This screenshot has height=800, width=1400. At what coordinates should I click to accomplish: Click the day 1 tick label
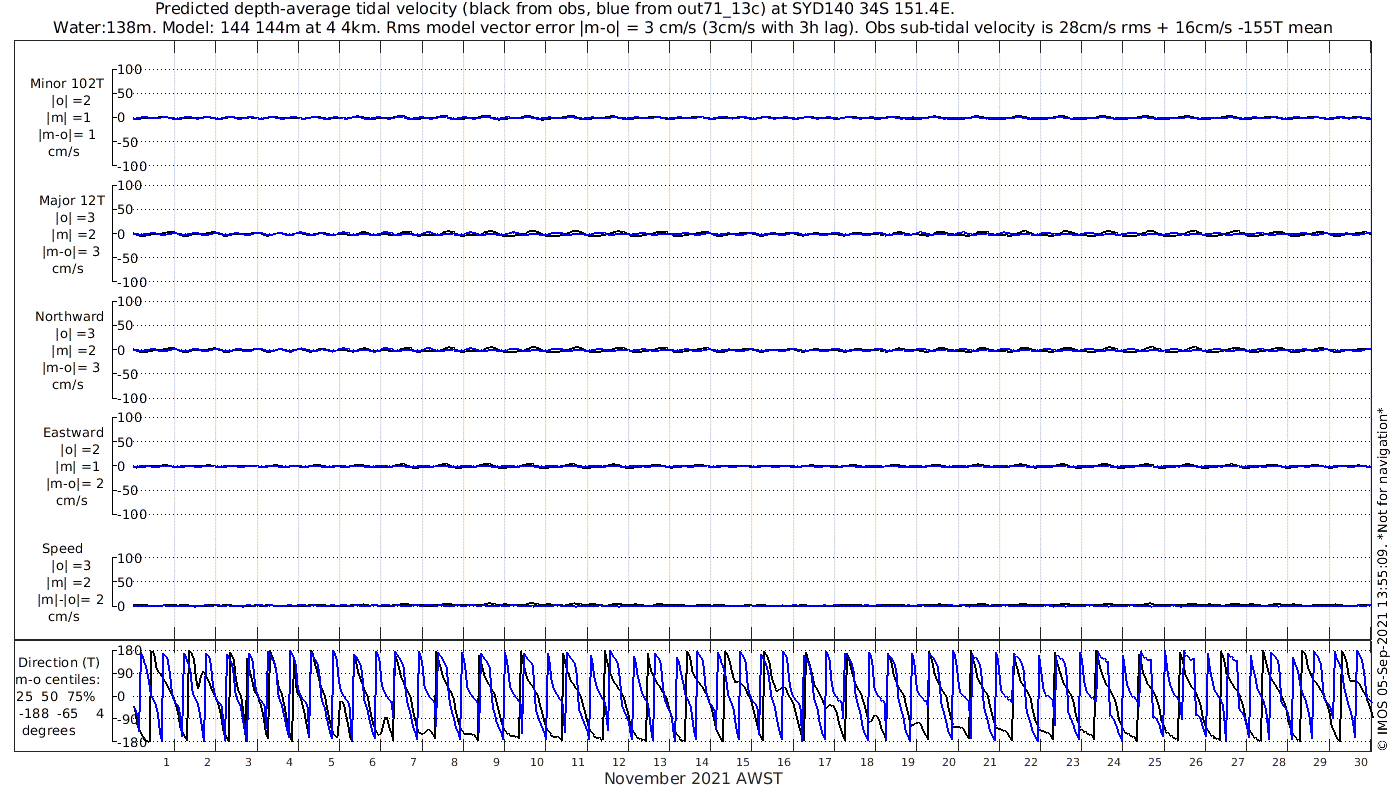coord(166,762)
